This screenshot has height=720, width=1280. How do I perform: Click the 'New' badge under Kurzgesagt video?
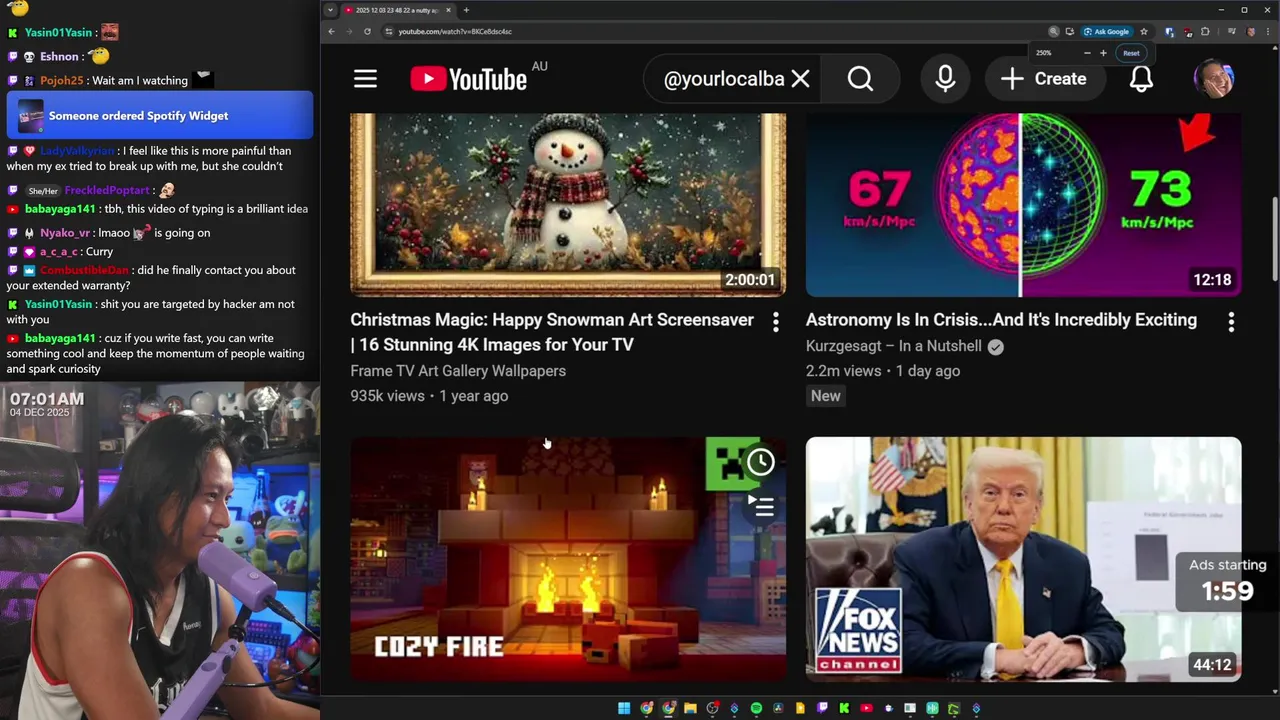point(825,396)
